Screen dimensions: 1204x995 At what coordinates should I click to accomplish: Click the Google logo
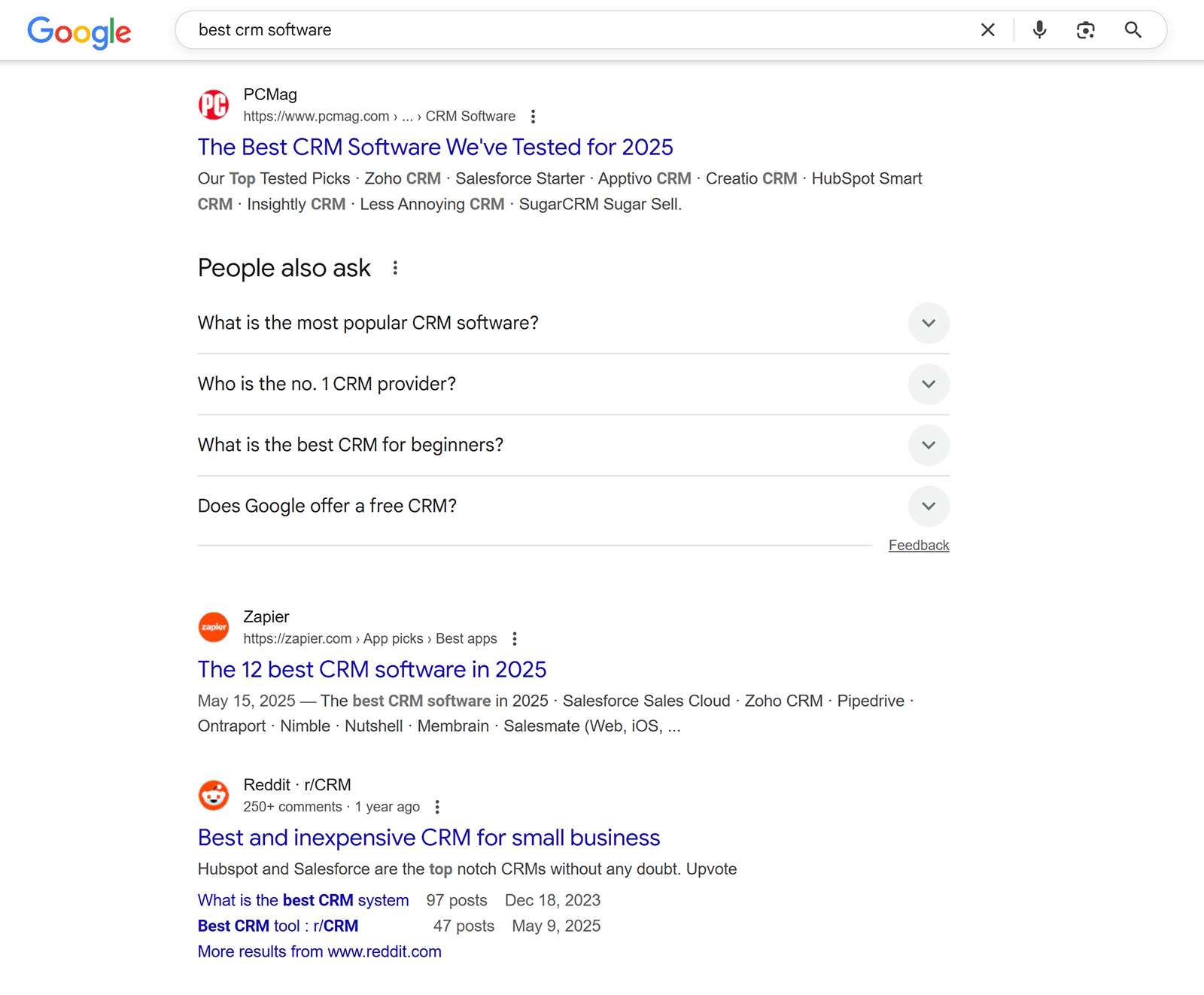coord(78,32)
